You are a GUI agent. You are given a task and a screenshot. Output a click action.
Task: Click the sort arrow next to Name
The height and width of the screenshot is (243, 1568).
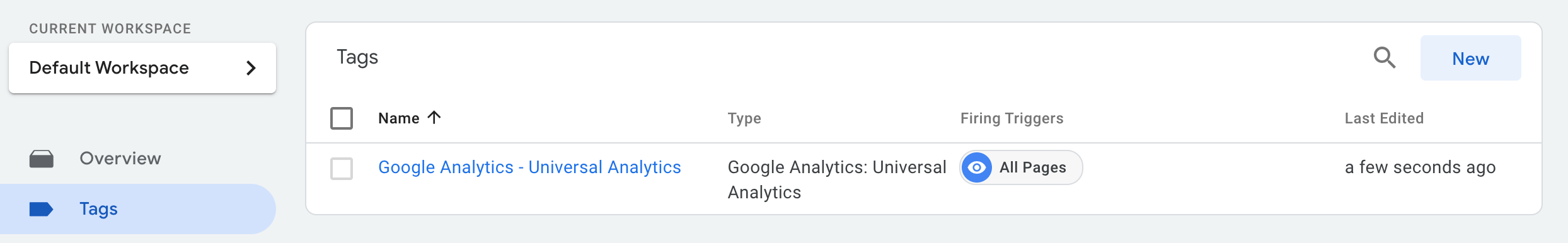click(434, 118)
